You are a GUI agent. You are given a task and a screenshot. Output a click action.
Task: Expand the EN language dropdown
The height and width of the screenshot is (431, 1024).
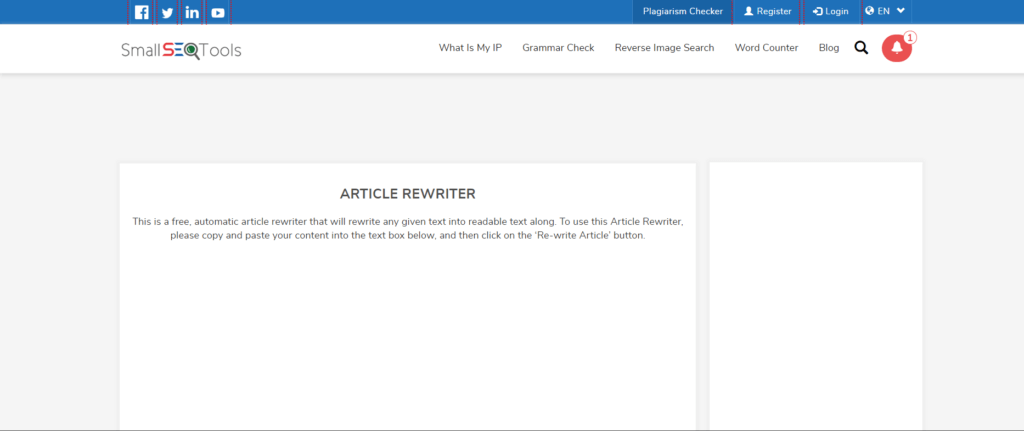(x=885, y=11)
